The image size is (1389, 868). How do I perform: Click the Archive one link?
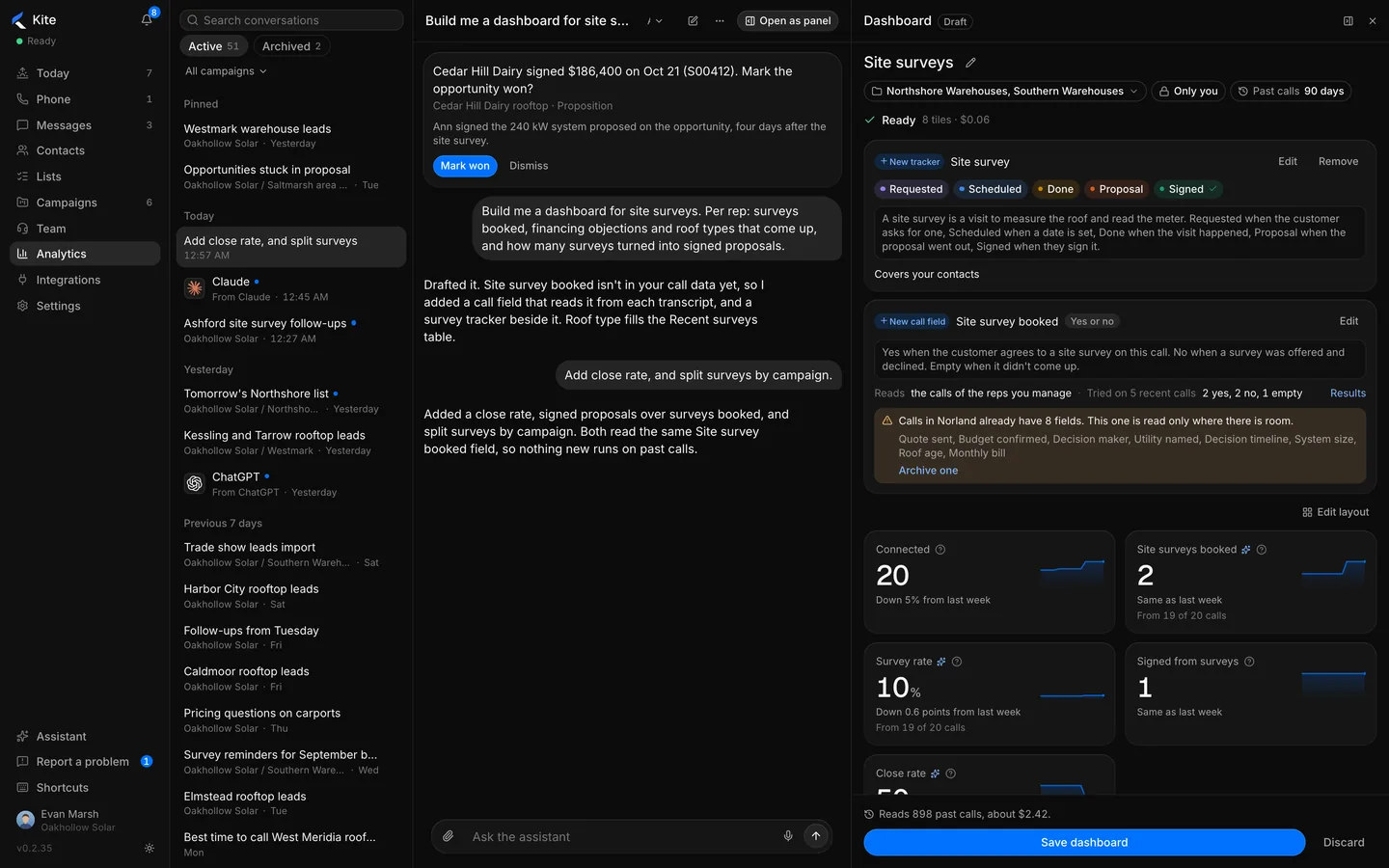928,471
